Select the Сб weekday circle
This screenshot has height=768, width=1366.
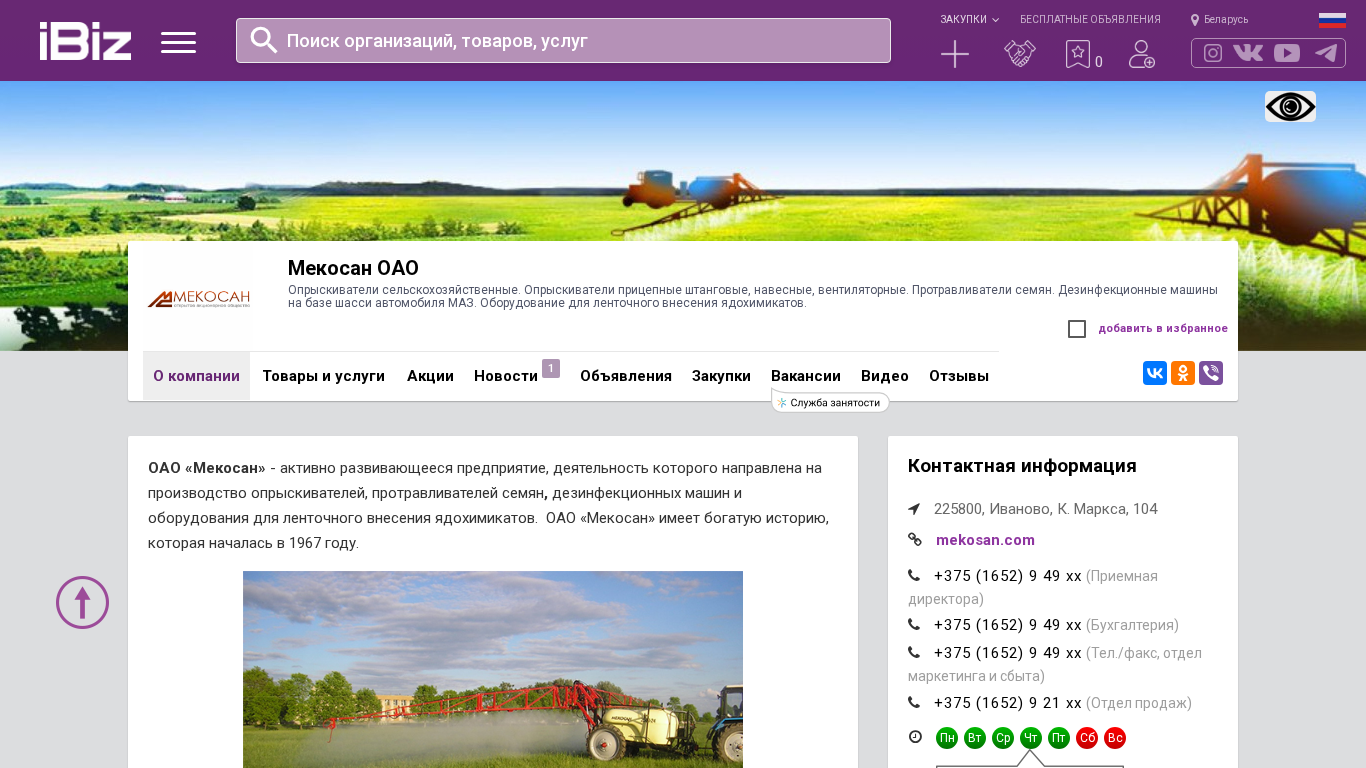[1087, 738]
